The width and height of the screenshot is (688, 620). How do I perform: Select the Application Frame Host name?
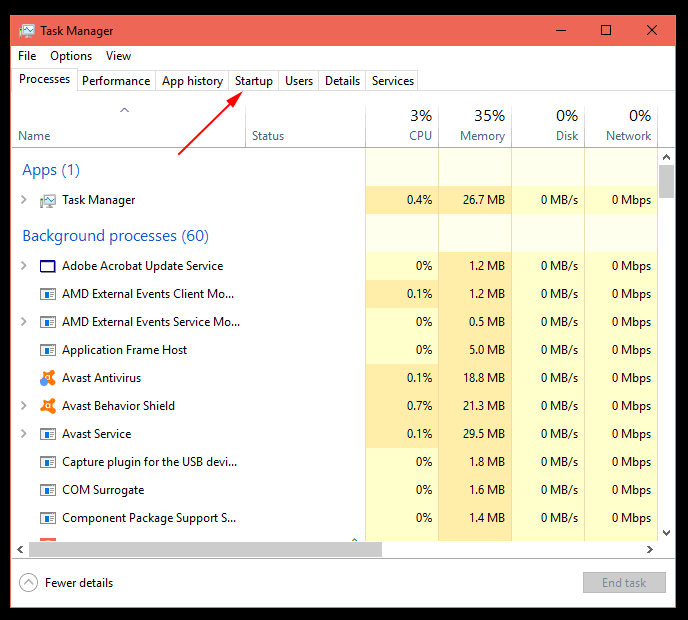(125, 350)
